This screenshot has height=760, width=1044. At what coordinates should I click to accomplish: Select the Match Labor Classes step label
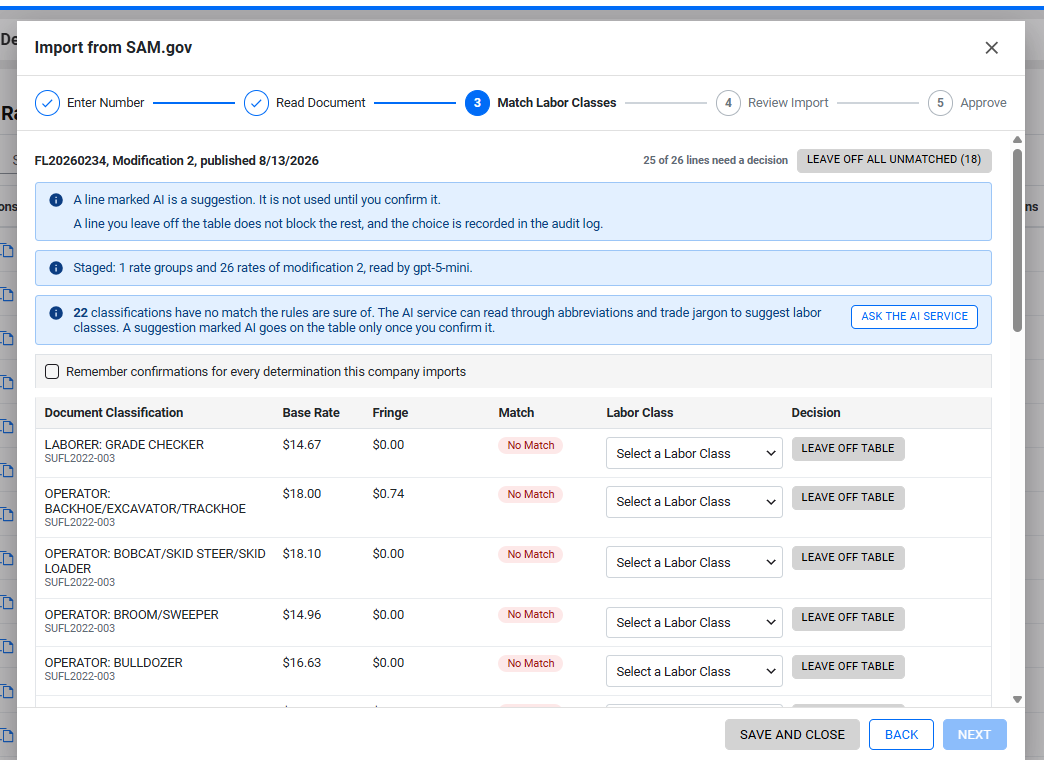pos(557,103)
